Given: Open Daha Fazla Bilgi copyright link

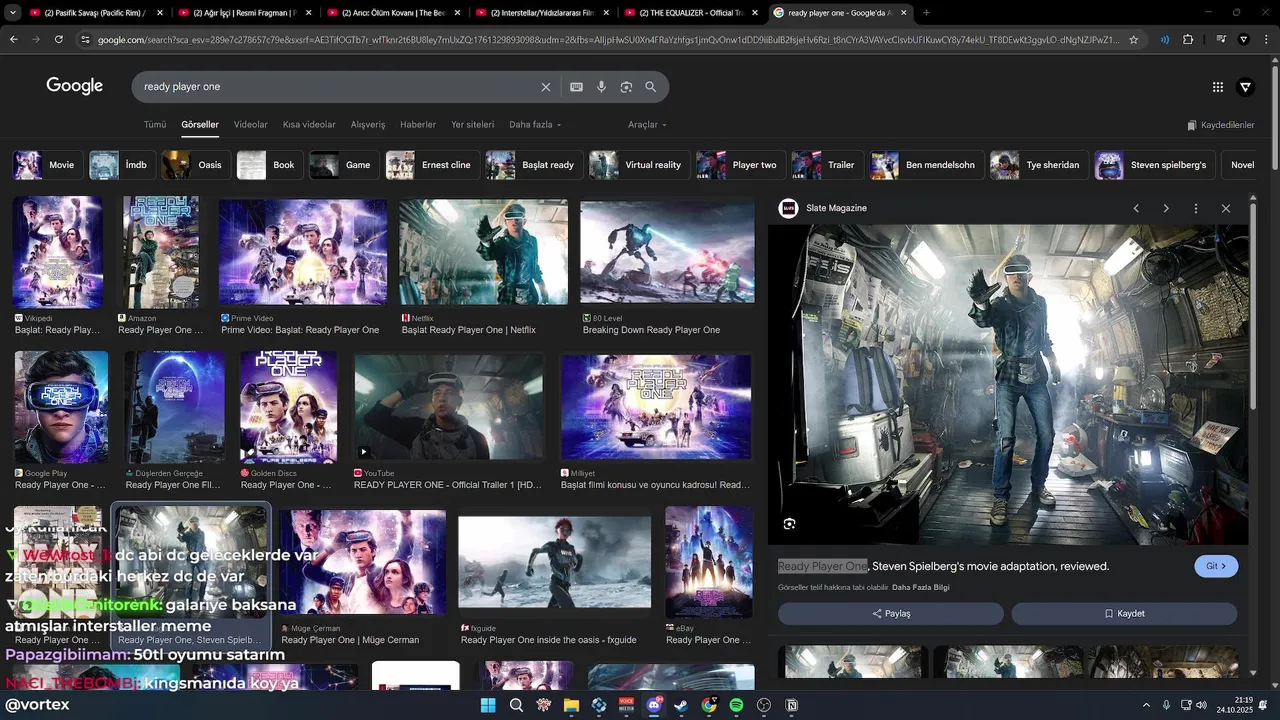Looking at the screenshot, I should [x=920, y=588].
